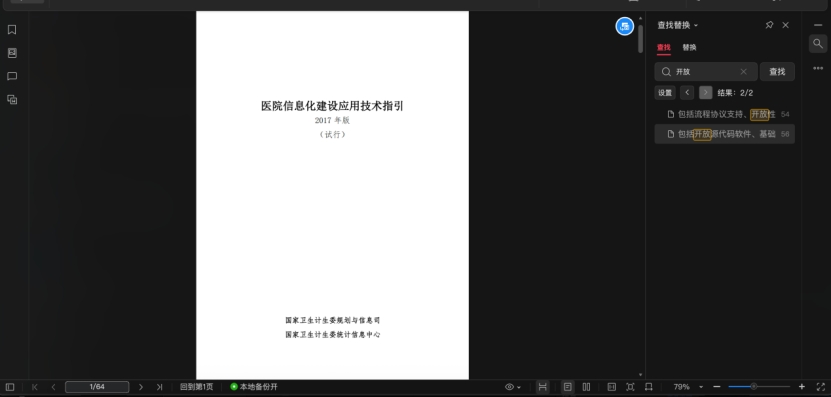The height and width of the screenshot is (397, 831).
Task: Close the 查找替换 panel
Action: pyautogui.click(x=785, y=25)
